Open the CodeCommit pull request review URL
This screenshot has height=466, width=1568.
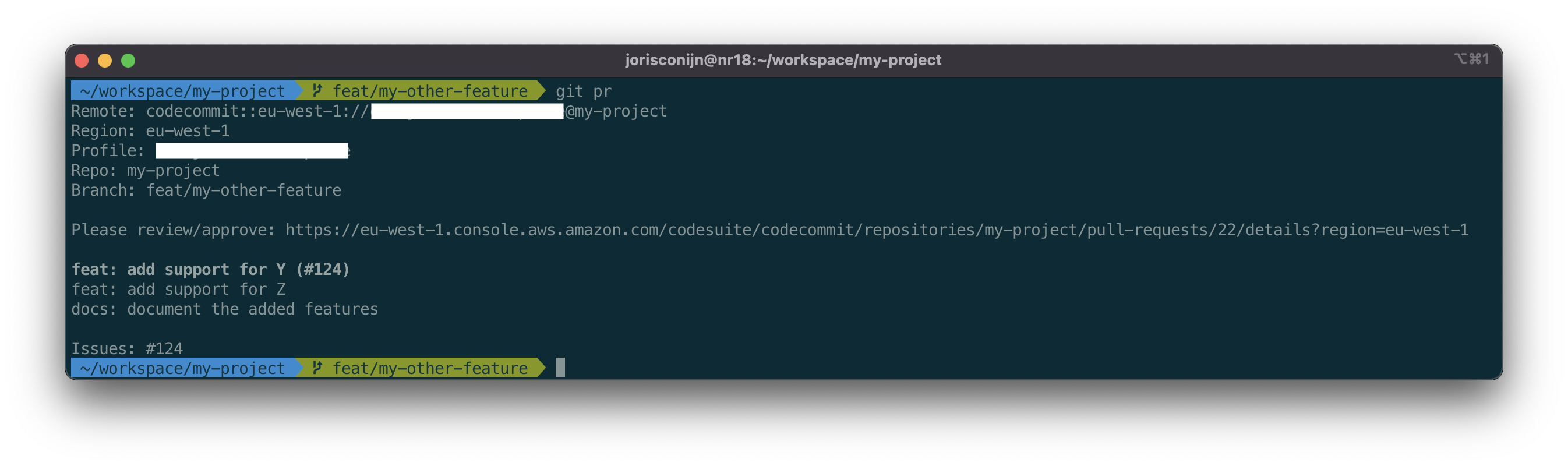coord(877,230)
